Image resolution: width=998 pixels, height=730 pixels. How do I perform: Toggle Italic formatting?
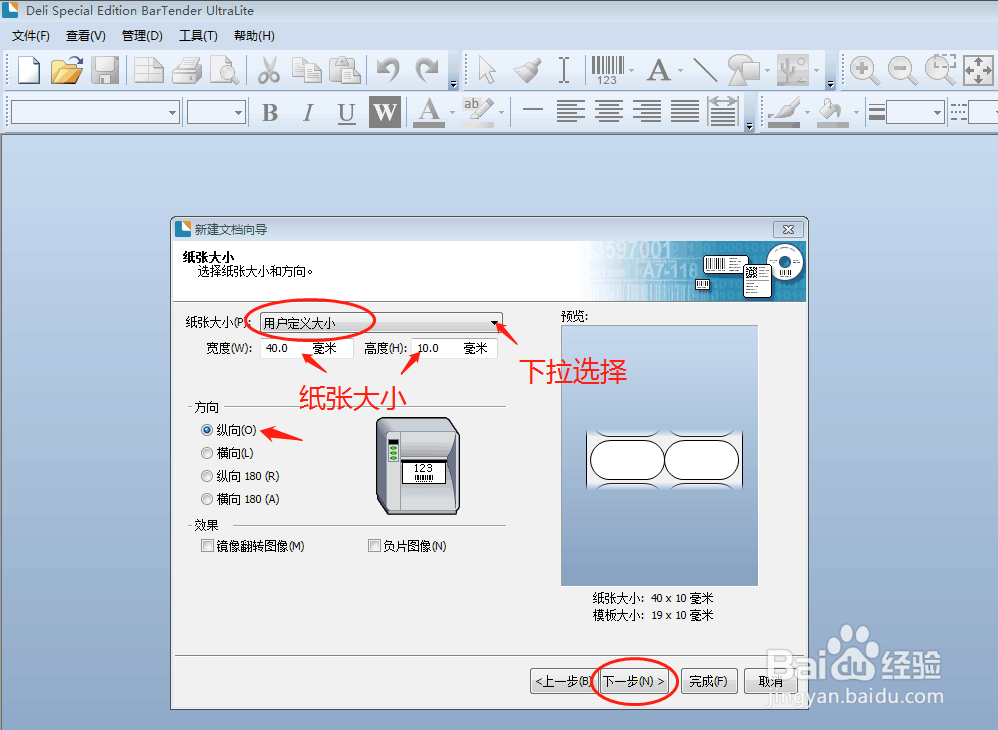point(308,113)
